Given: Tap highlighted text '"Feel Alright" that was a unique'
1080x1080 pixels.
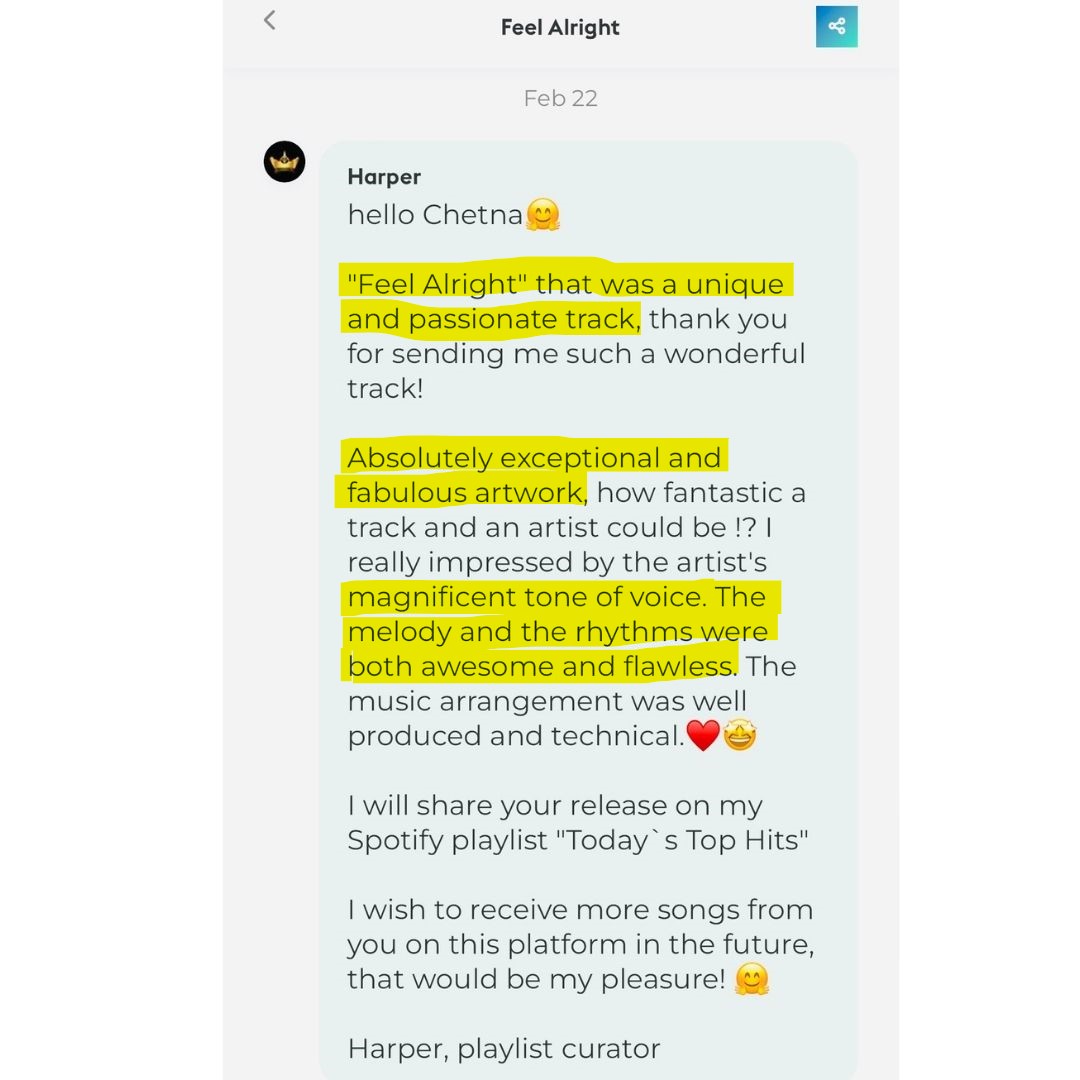Looking at the screenshot, I should [565, 284].
